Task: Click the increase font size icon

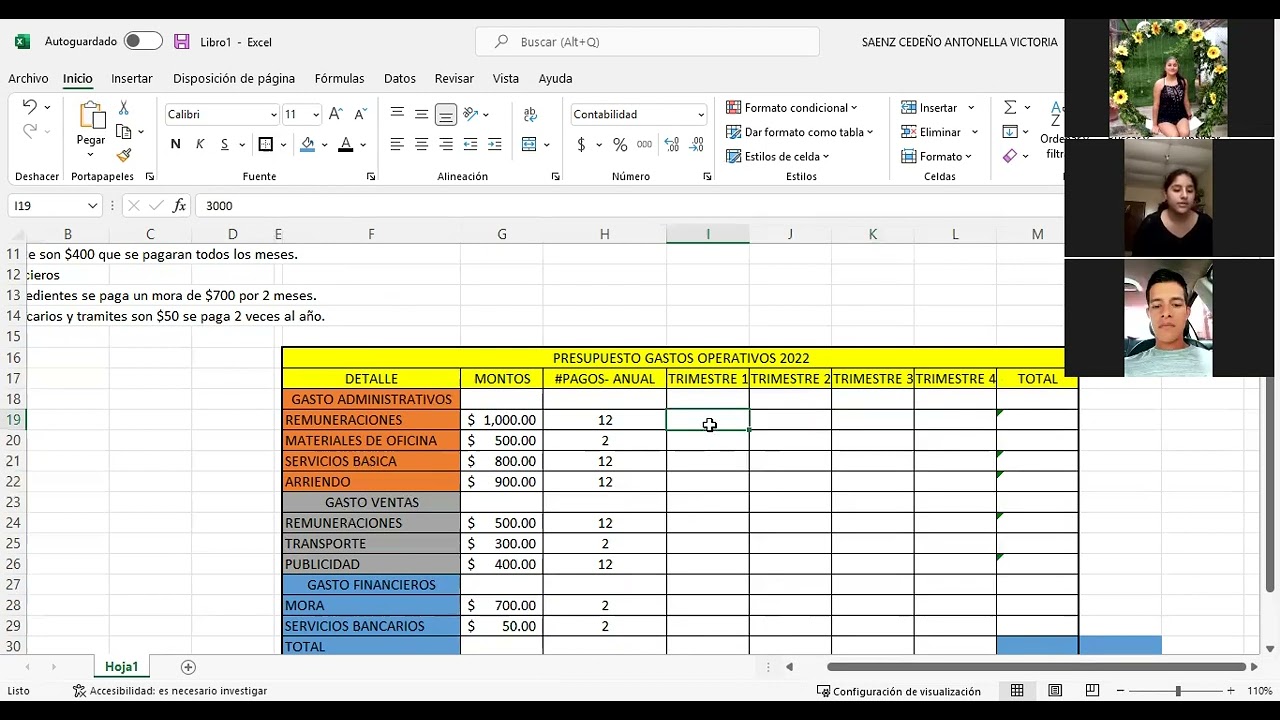Action: click(x=336, y=114)
